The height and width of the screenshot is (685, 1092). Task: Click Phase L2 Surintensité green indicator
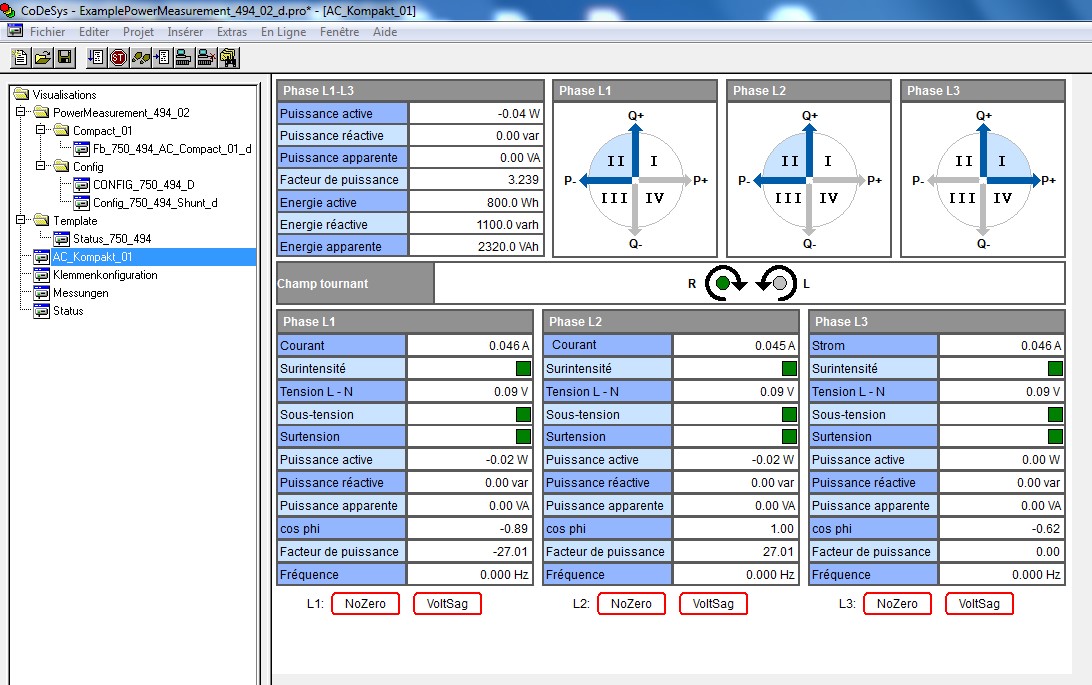pos(789,368)
